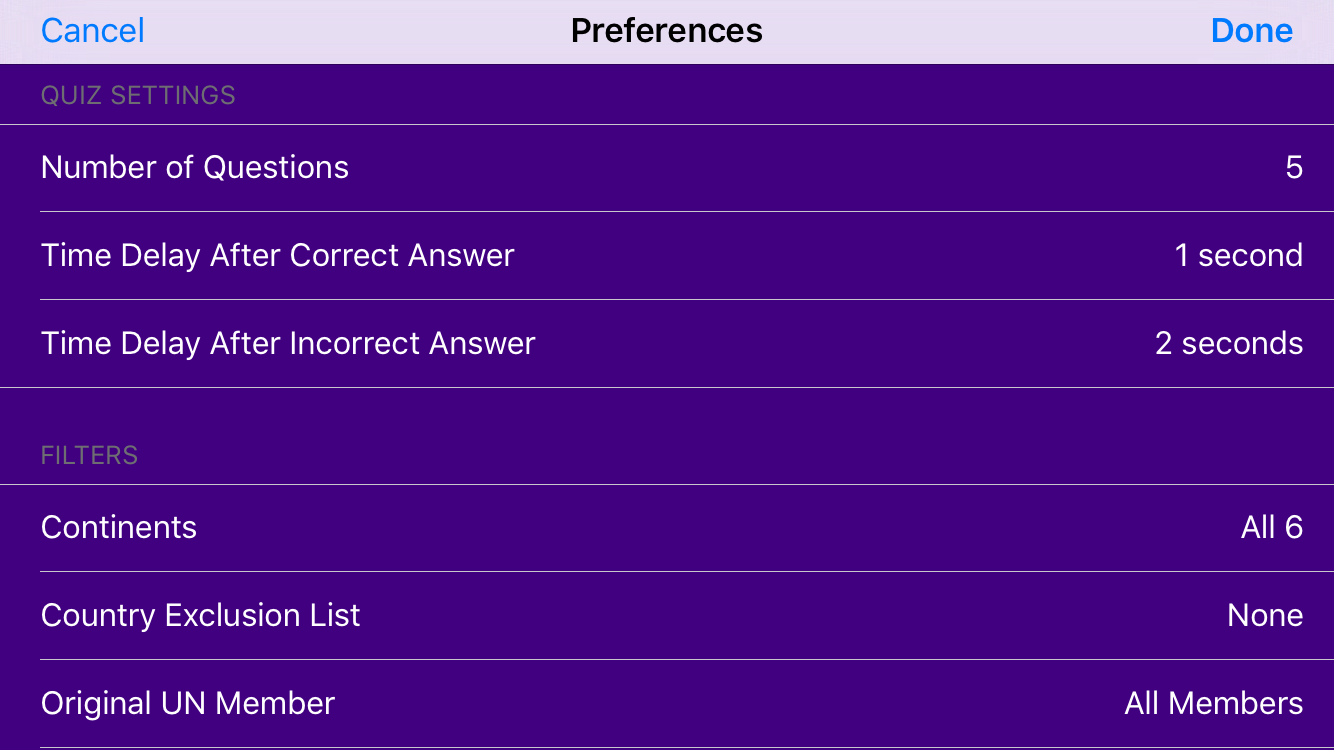Tap the 'All 6' continents value
This screenshot has height=750, width=1334.
1272,528
